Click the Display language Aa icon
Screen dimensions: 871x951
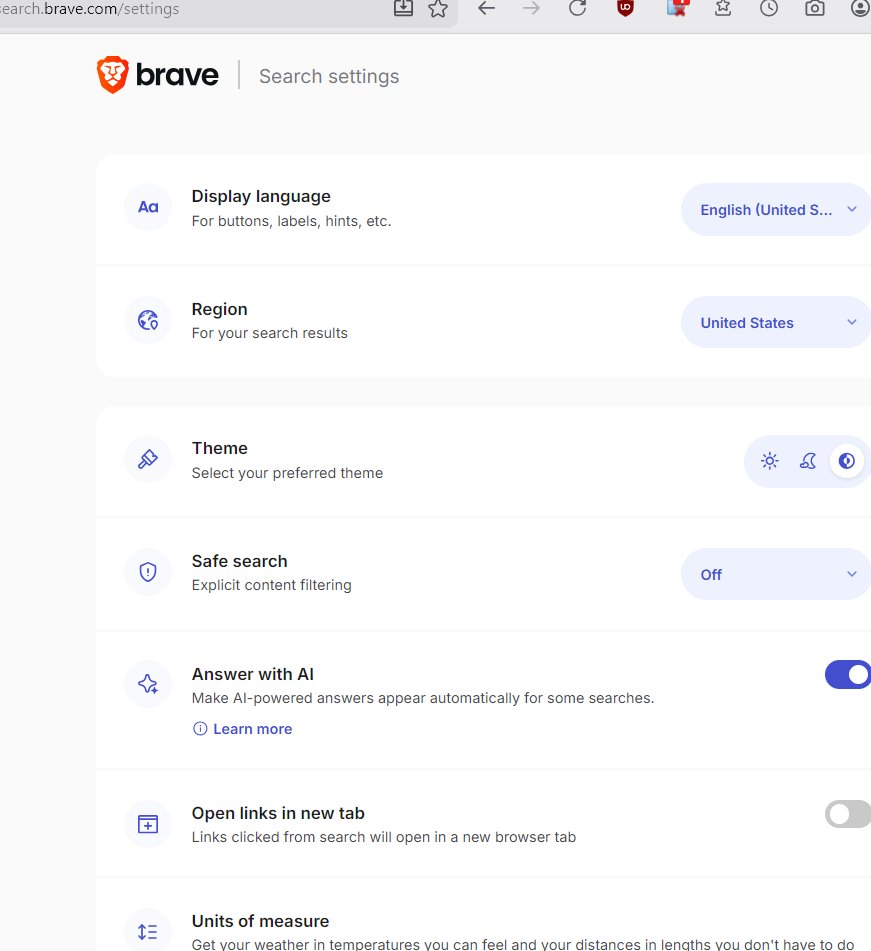tap(148, 207)
